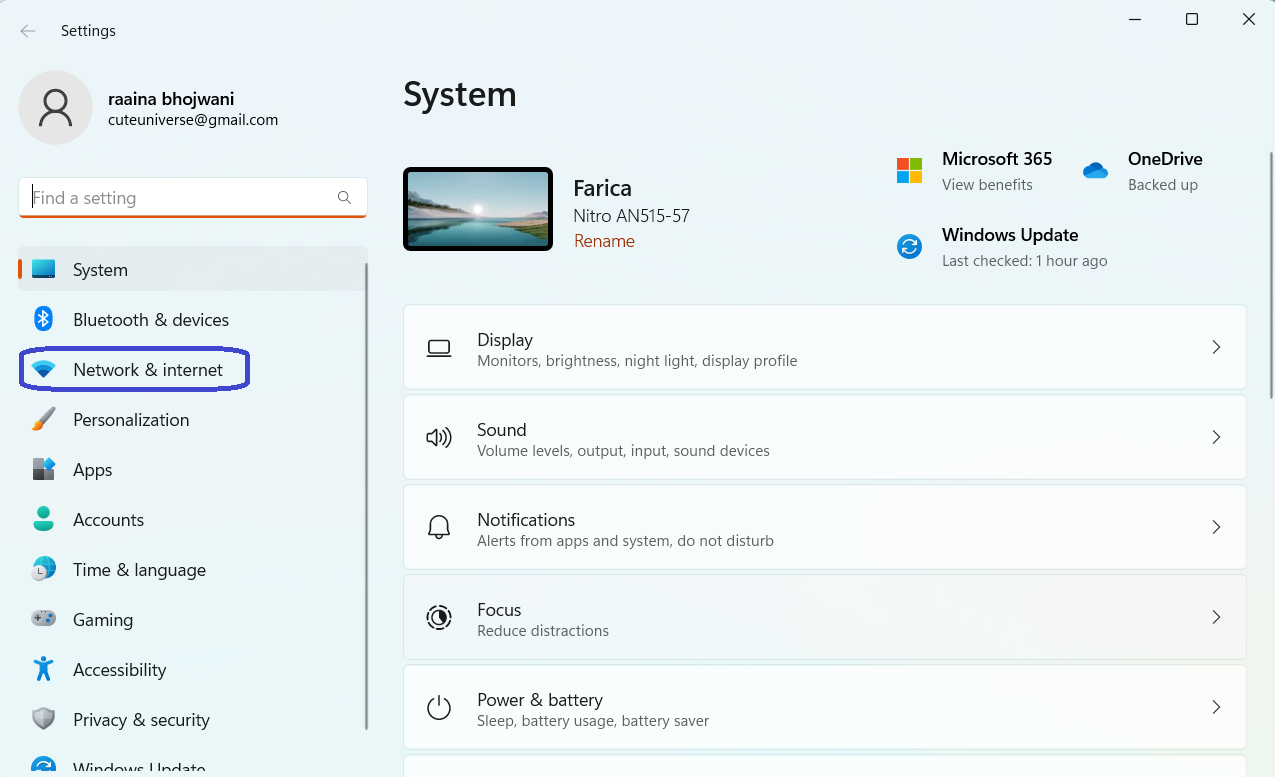Click the Rename link for the PC

click(604, 241)
